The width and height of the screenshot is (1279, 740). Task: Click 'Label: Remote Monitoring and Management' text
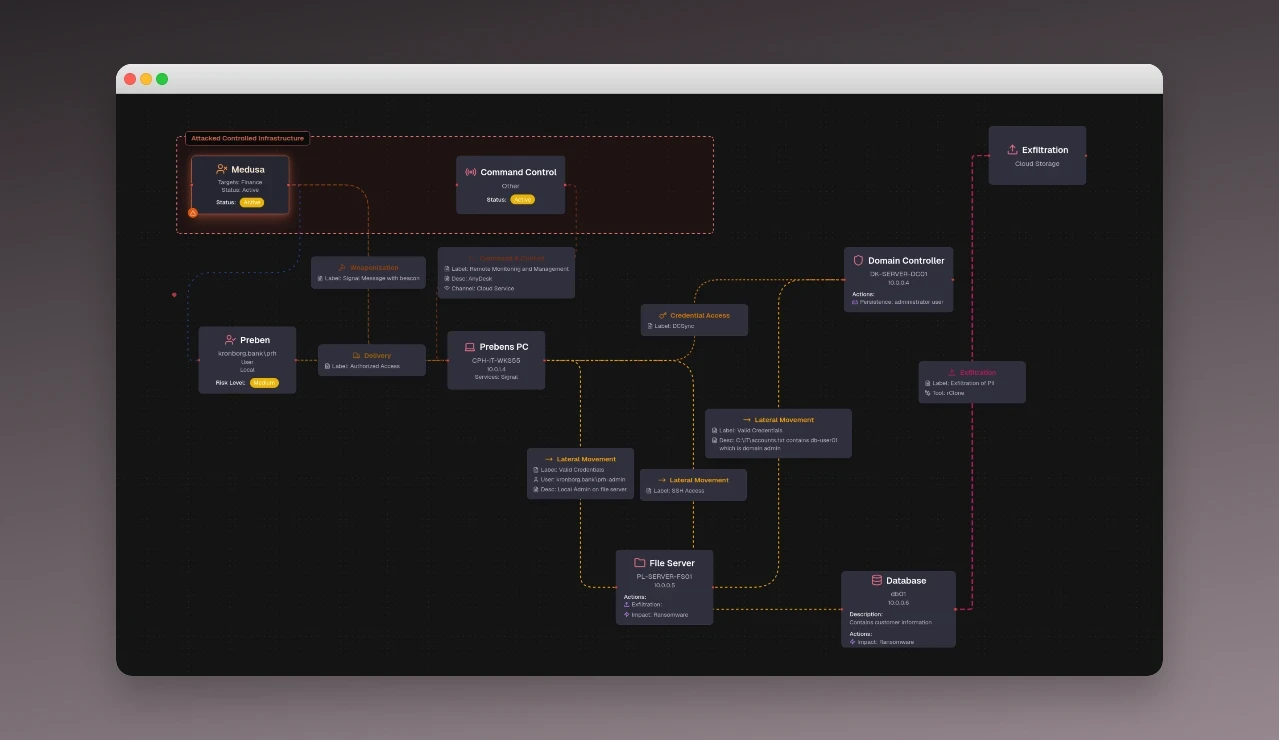tap(510, 269)
